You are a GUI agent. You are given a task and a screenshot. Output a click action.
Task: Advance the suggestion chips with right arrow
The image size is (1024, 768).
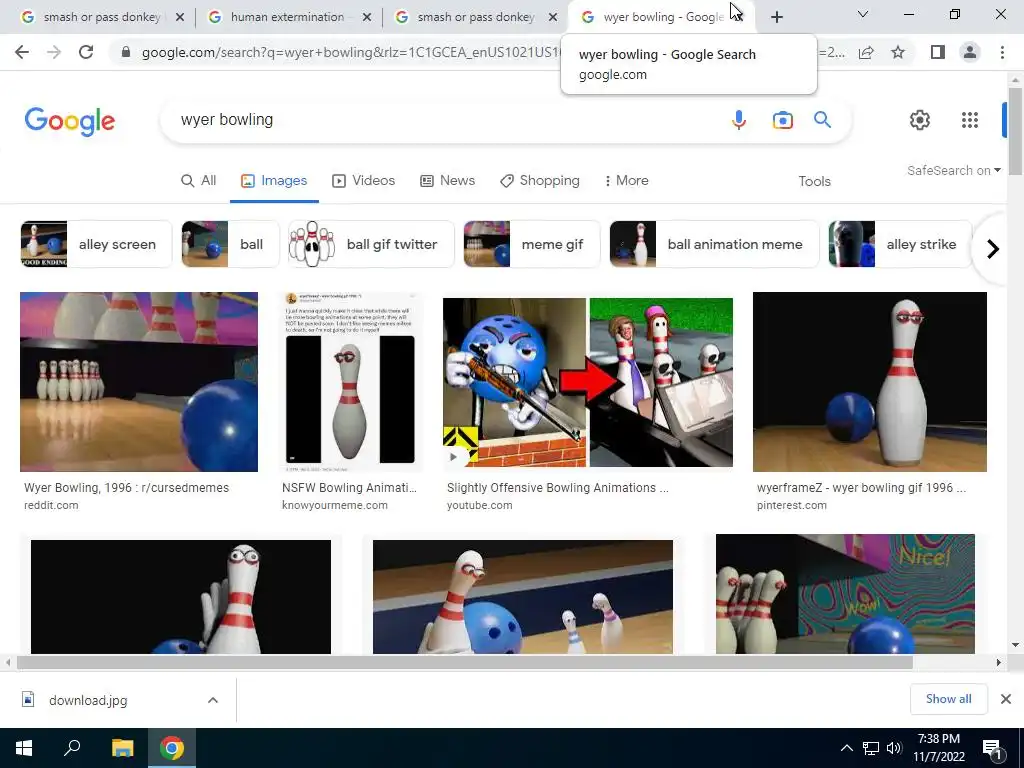[x=993, y=249]
